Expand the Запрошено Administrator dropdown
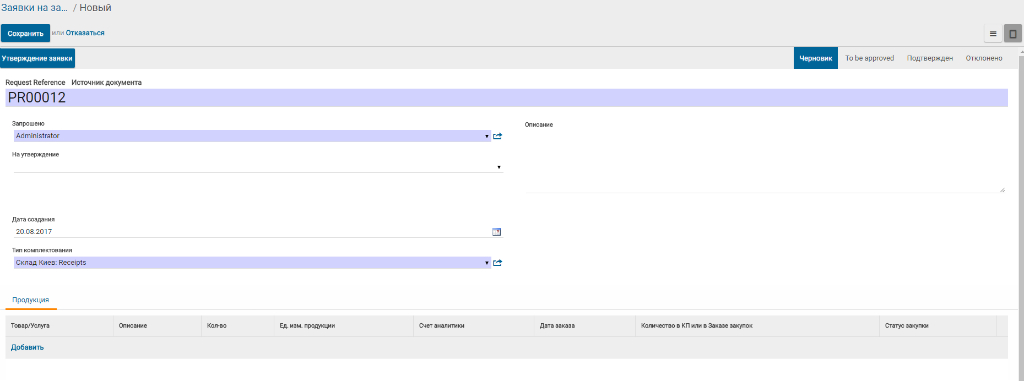Screen dimensions: 1024x381 coord(487,136)
